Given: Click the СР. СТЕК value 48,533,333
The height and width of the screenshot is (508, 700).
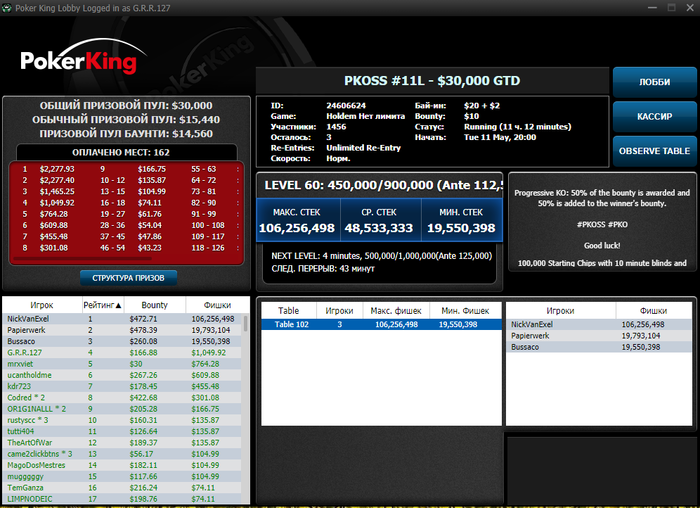Looking at the screenshot, I should pos(379,228).
